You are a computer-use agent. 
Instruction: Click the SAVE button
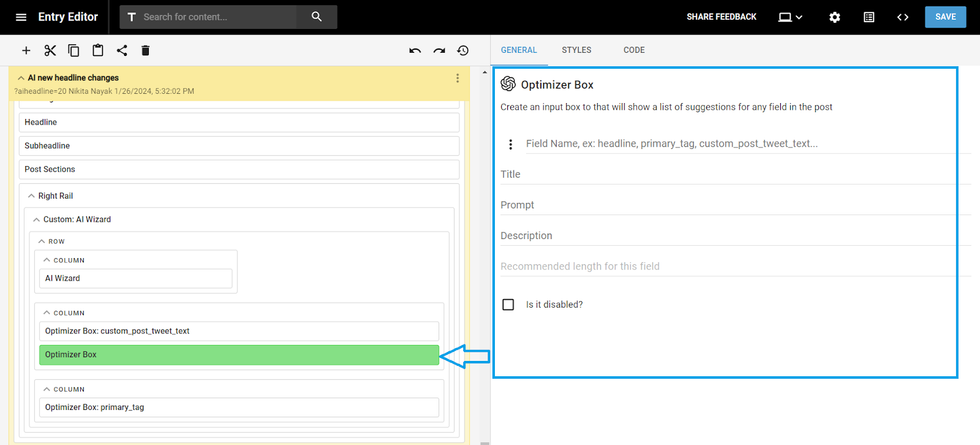pyautogui.click(x=946, y=17)
